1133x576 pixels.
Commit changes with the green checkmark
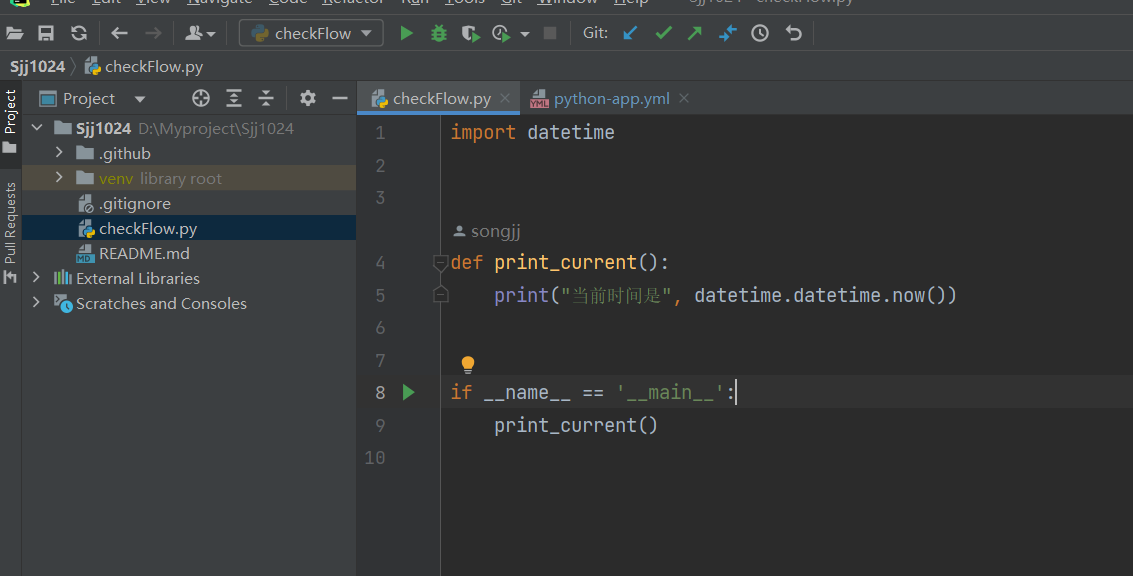point(663,33)
